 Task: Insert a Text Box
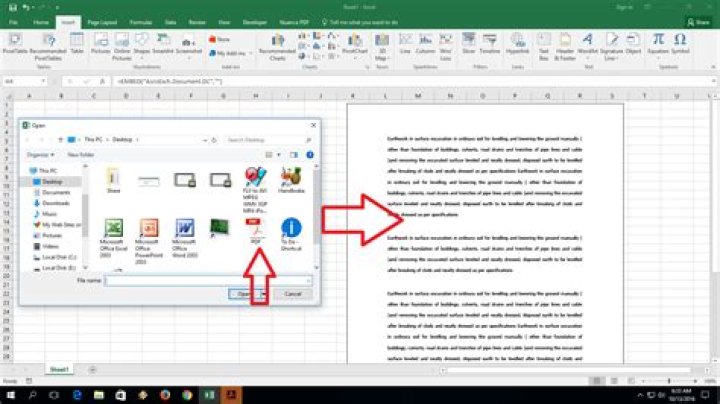click(x=544, y=46)
